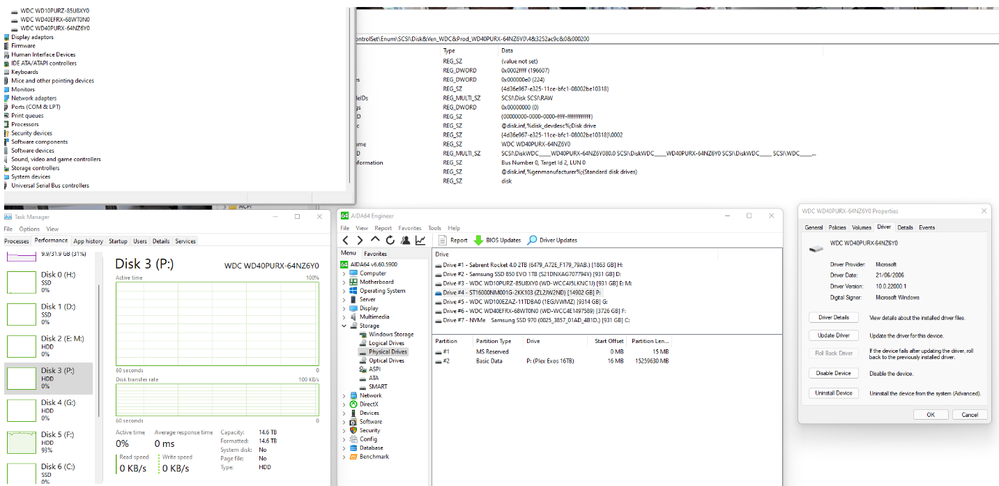Expand the Multimedia node in AIDA64

[x=344, y=317]
